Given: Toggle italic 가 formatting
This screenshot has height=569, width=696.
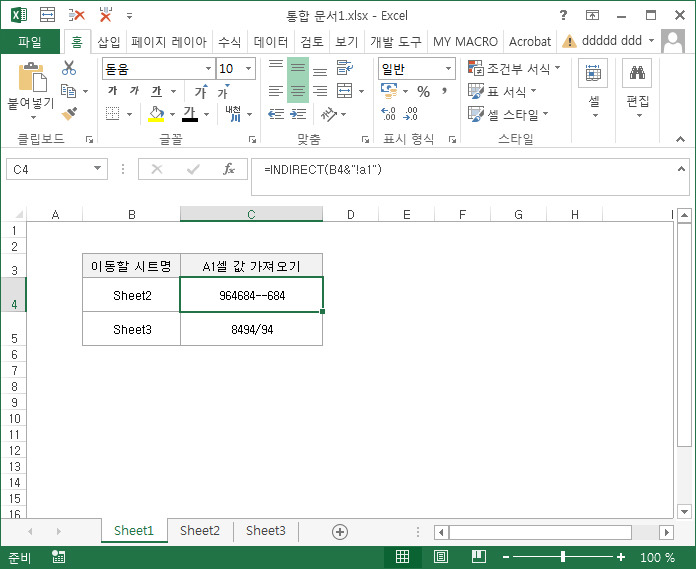Looking at the screenshot, I should tap(134, 91).
